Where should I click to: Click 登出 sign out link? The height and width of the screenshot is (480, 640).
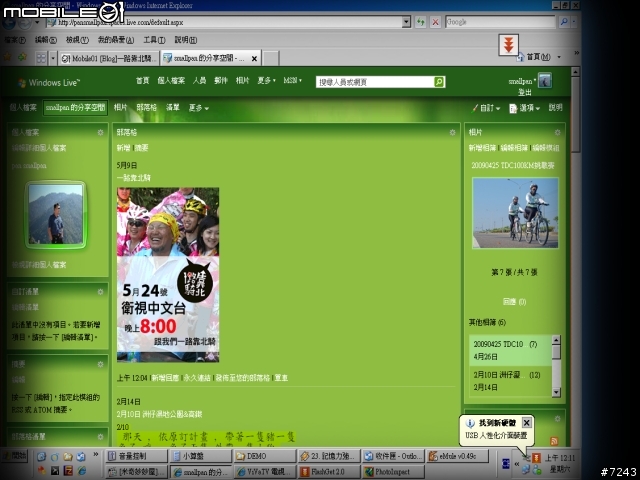[x=524, y=92]
